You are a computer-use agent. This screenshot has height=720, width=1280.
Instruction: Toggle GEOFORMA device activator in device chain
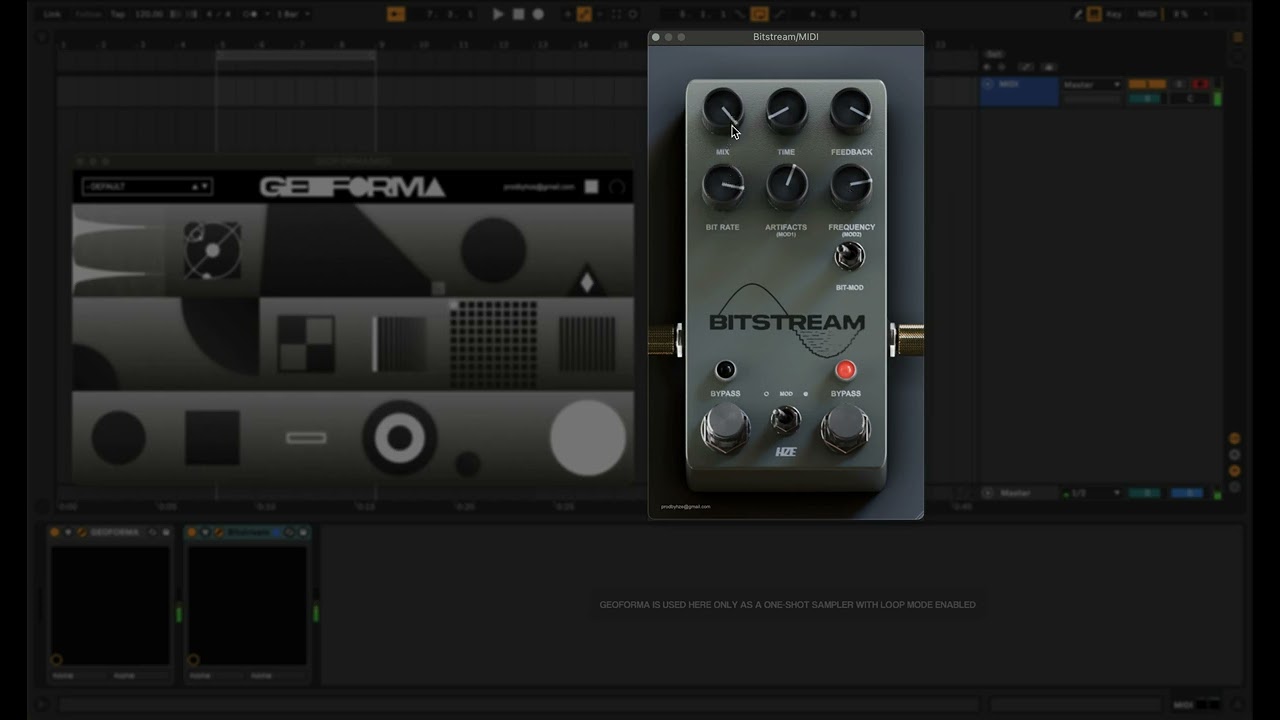pyautogui.click(x=55, y=532)
